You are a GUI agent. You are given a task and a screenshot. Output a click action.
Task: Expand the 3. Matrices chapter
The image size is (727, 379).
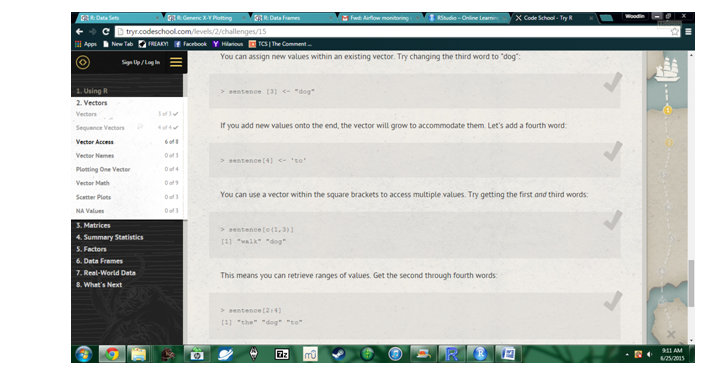click(x=93, y=225)
